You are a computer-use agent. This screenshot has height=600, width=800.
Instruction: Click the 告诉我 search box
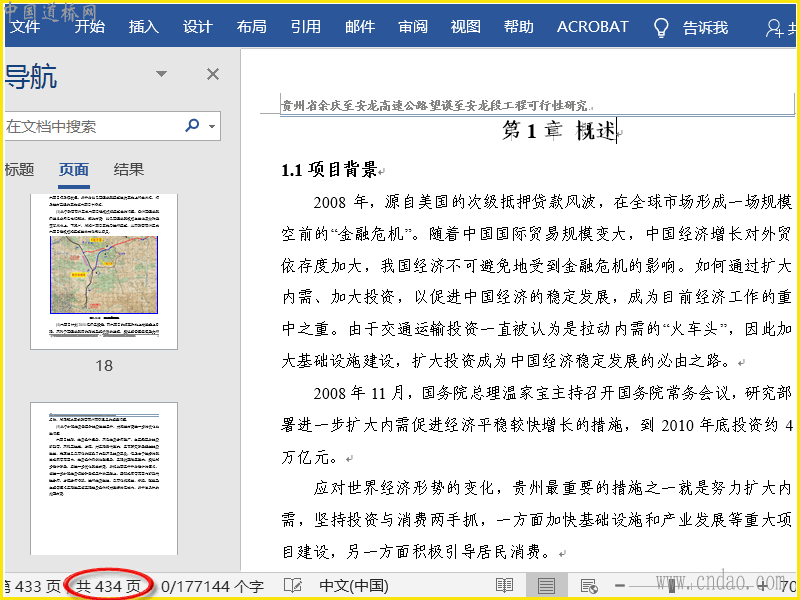point(705,28)
